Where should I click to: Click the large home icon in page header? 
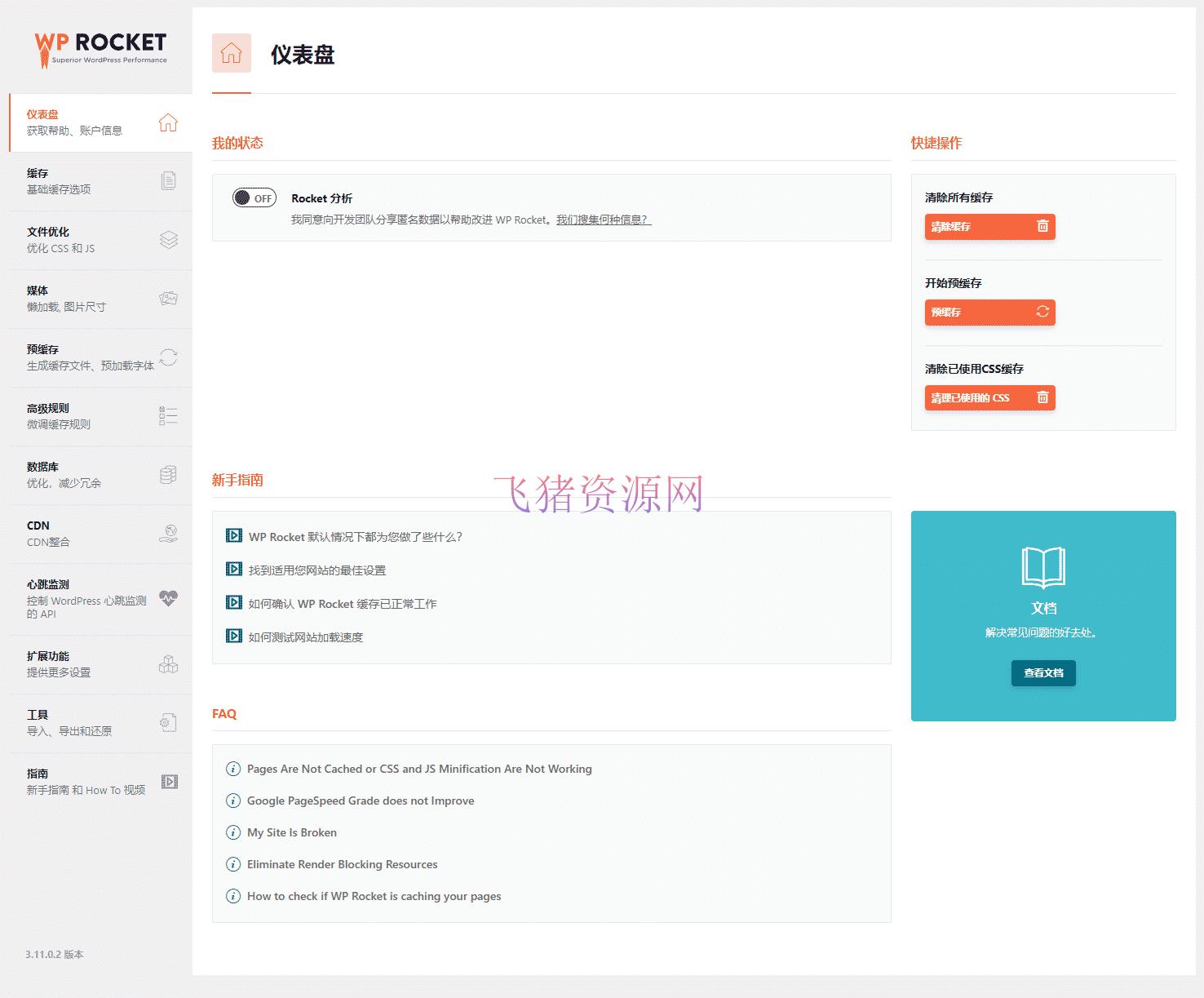[232, 53]
